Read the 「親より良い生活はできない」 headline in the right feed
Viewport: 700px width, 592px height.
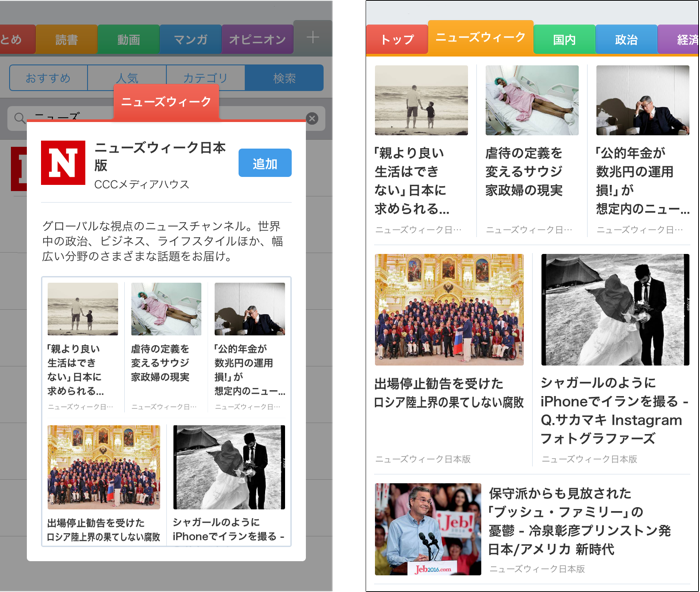click(412, 181)
